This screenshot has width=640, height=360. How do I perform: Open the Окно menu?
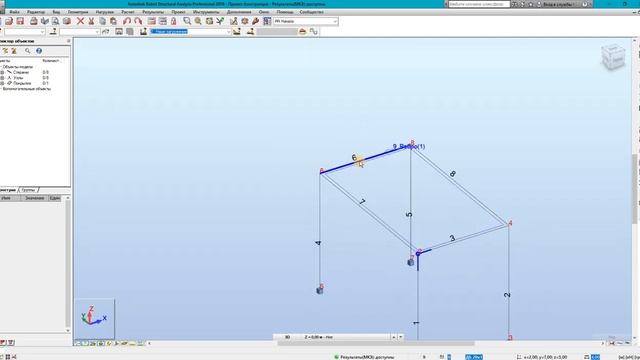264,12
